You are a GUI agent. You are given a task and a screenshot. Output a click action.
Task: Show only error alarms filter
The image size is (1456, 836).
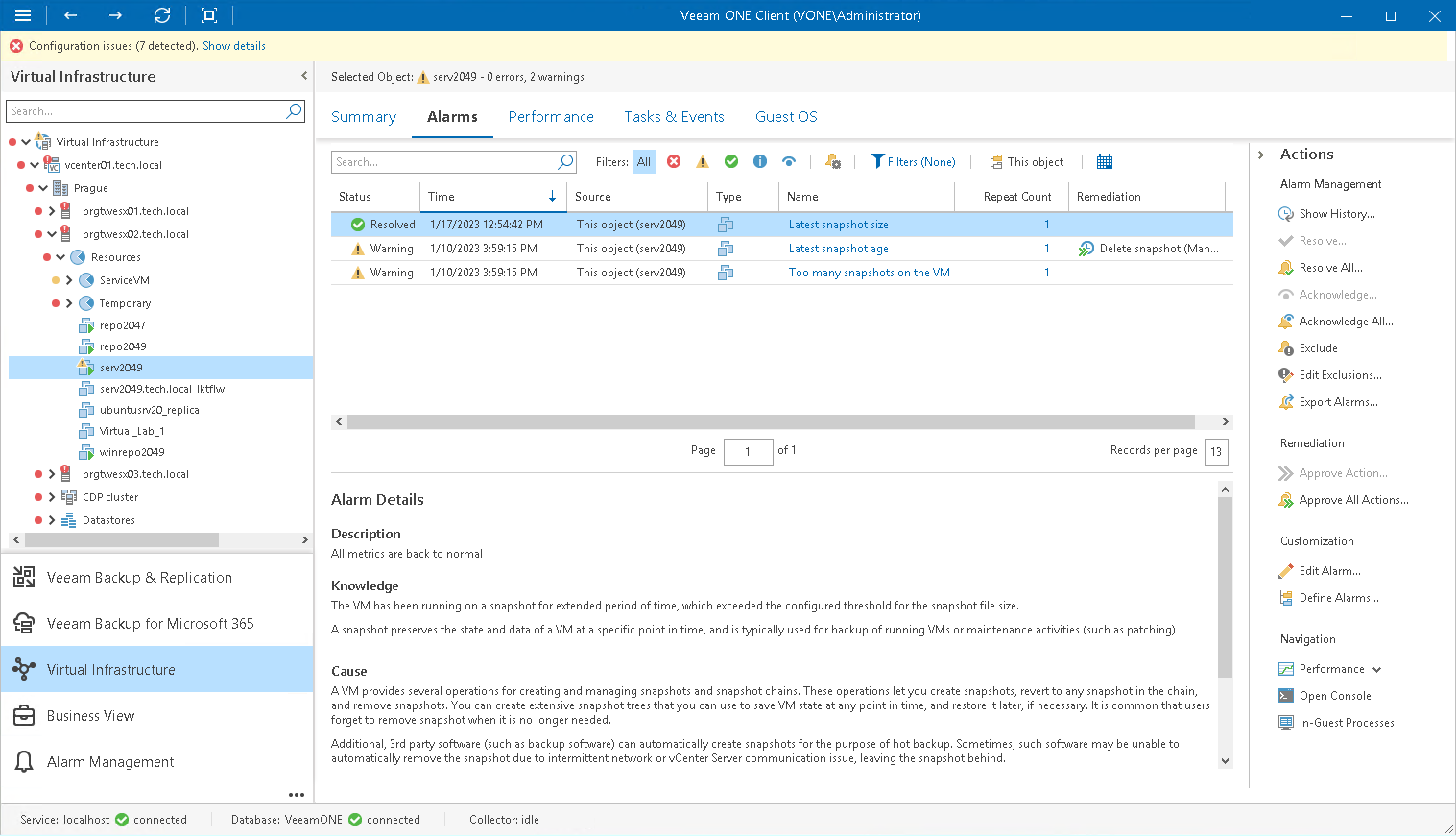tap(674, 161)
